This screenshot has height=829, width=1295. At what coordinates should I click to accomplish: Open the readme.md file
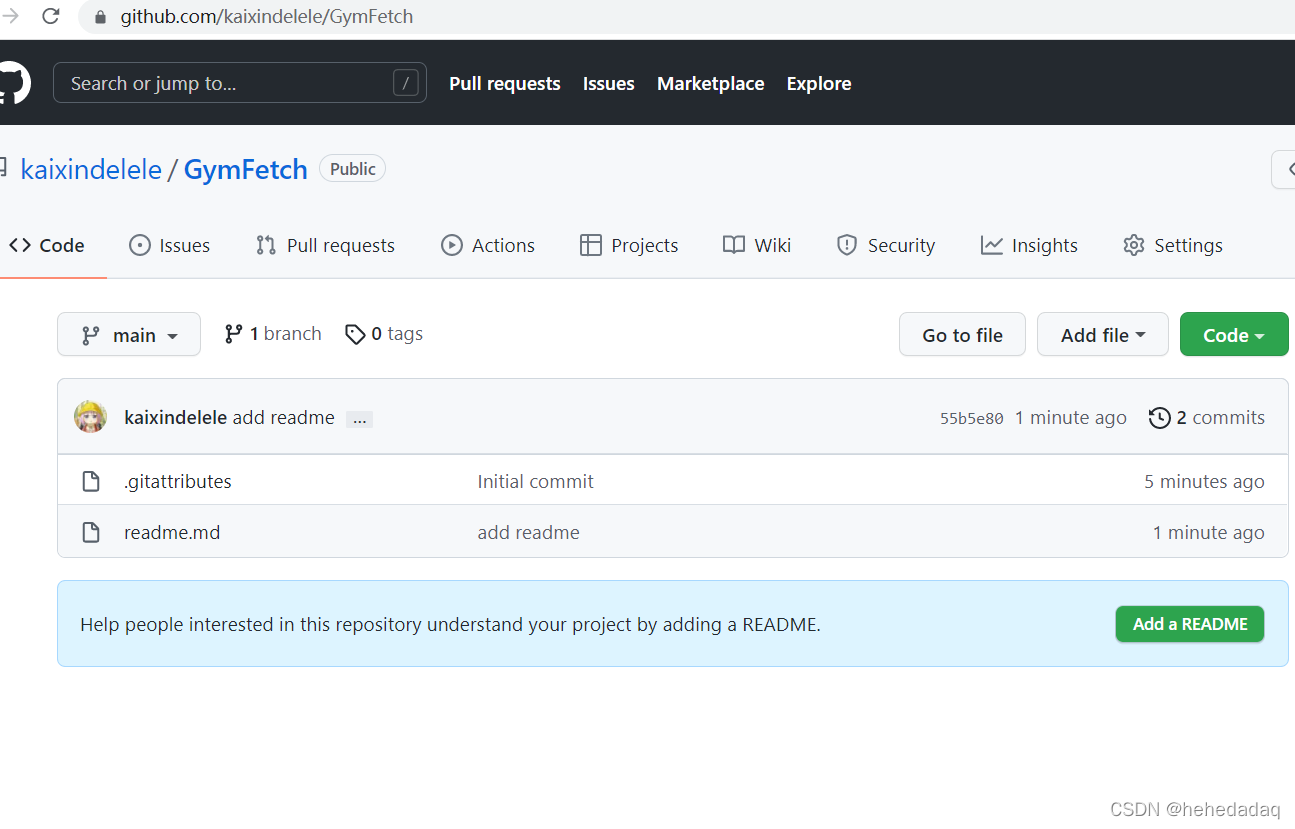click(x=172, y=532)
